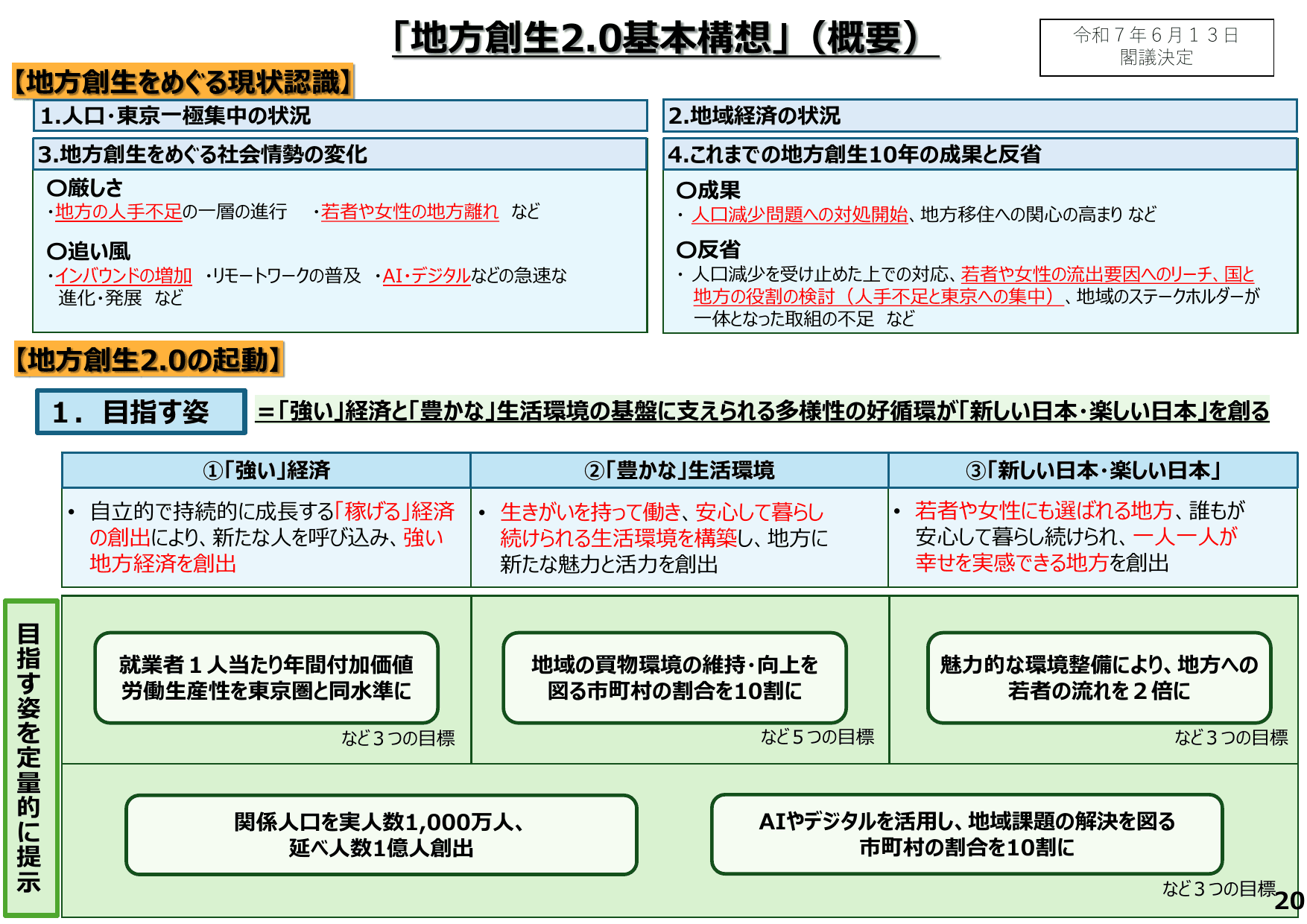The width and height of the screenshot is (1307, 924).
Task: Click the 関係人口1,000万人 goal box
Action: 380,835
